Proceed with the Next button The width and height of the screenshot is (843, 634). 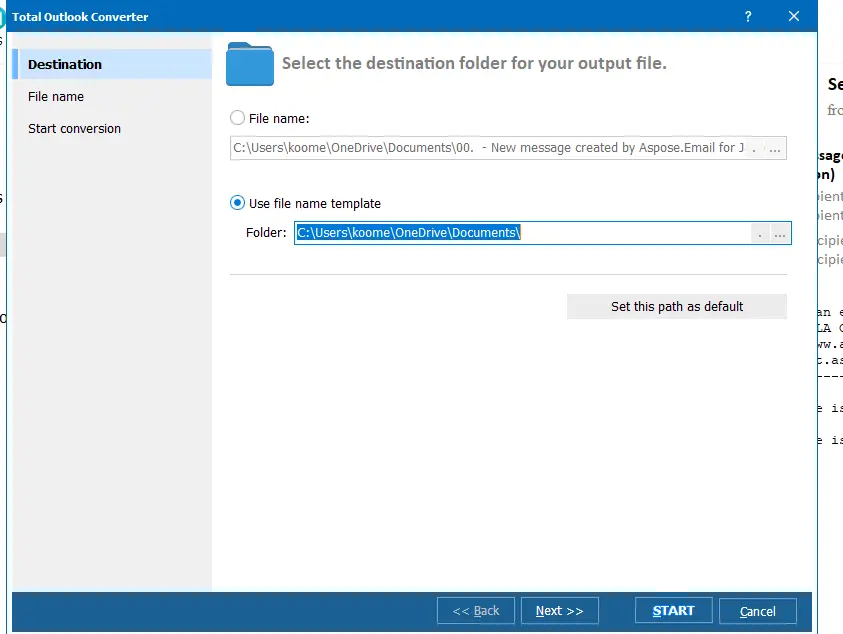coord(560,611)
